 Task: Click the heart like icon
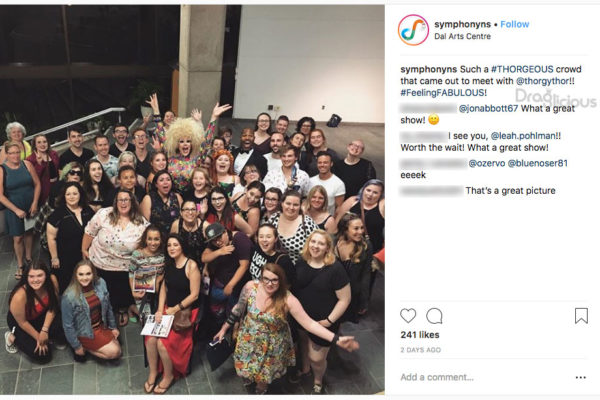point(408,316)
